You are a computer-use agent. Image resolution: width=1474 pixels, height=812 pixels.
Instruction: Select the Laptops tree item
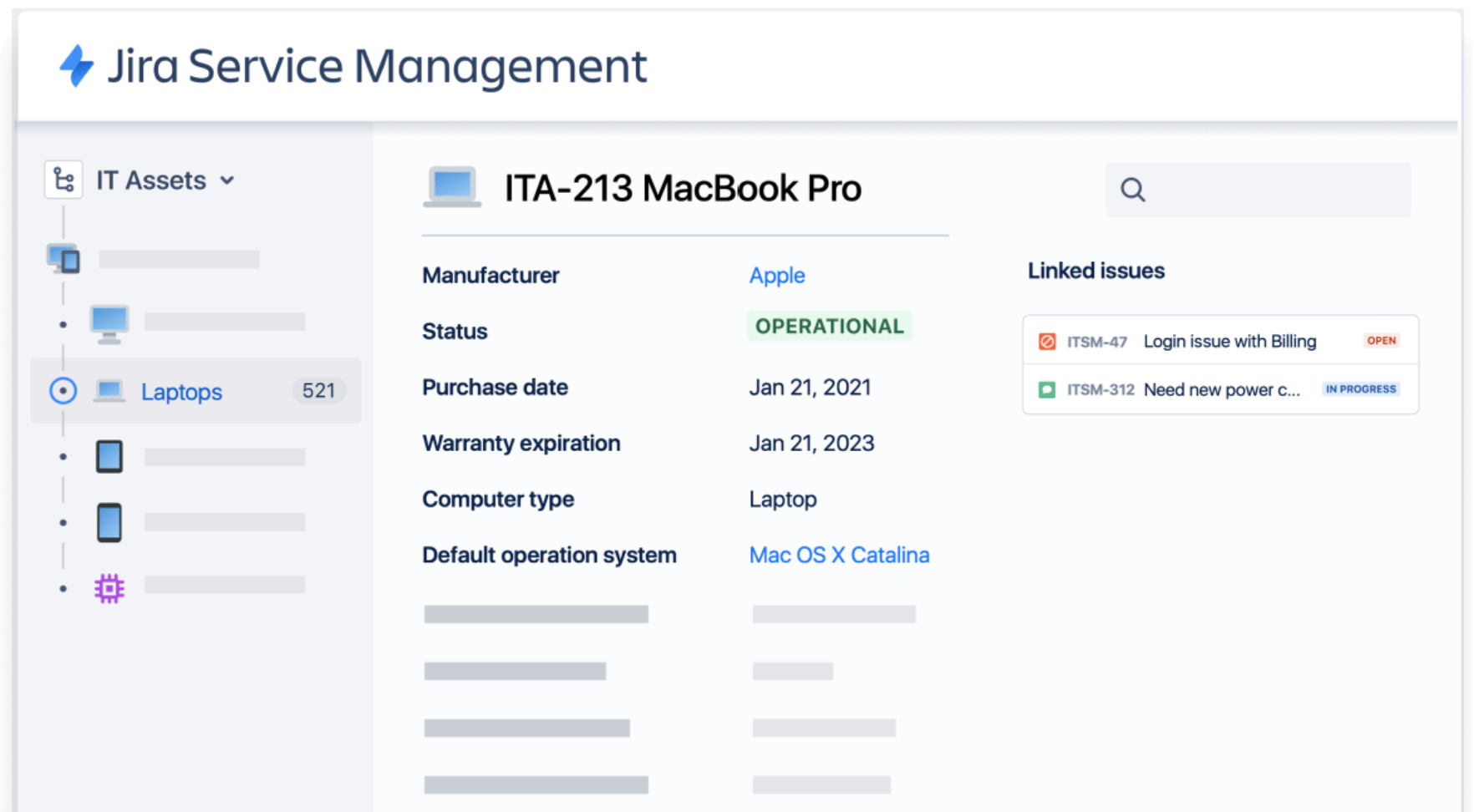[x=196, y=391]
